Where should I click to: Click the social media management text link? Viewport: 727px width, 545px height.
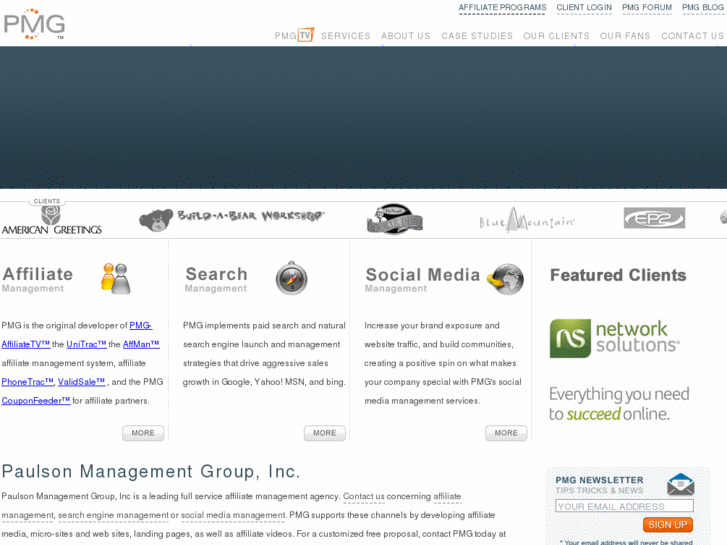233,515
